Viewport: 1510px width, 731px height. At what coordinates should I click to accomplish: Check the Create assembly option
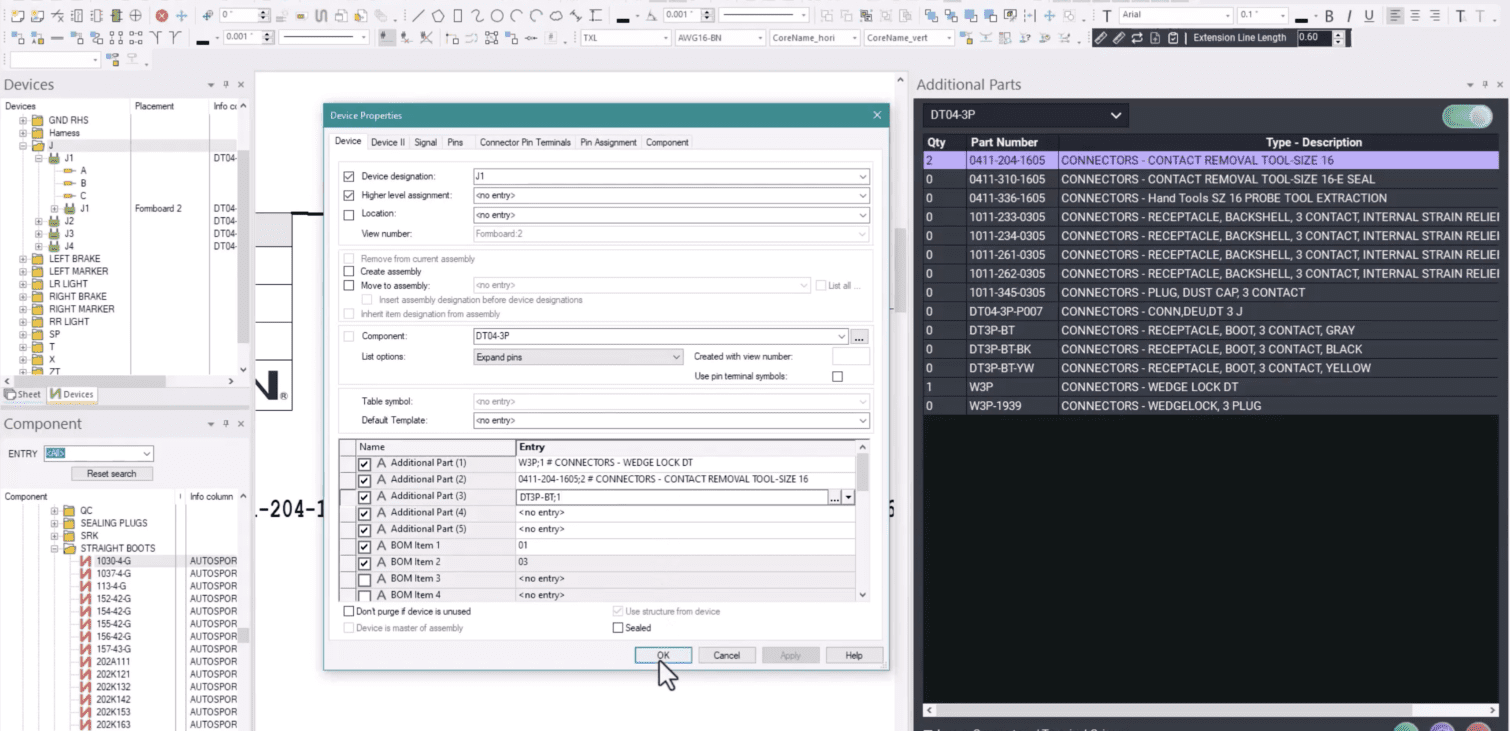coord(349,271)
